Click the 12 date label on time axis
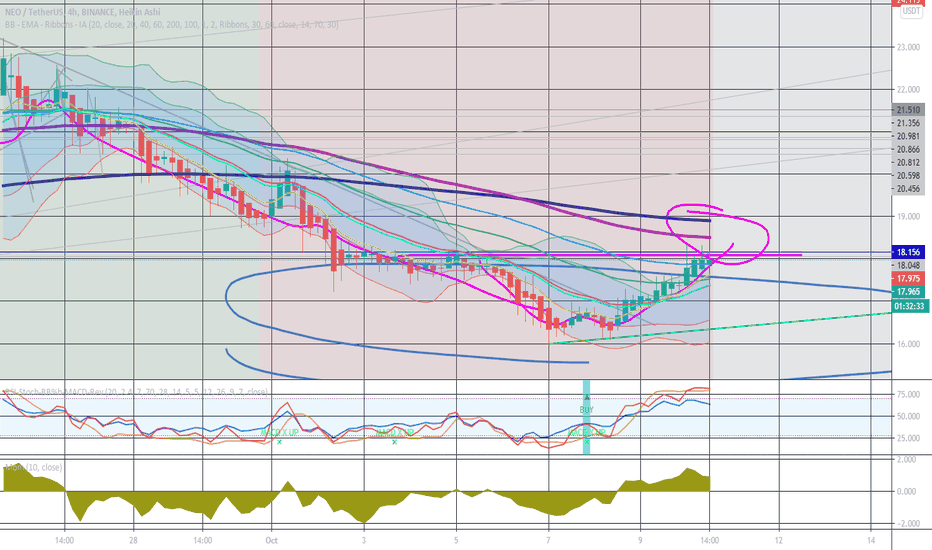Screen dimensions: 932x550 click(779, 540)
